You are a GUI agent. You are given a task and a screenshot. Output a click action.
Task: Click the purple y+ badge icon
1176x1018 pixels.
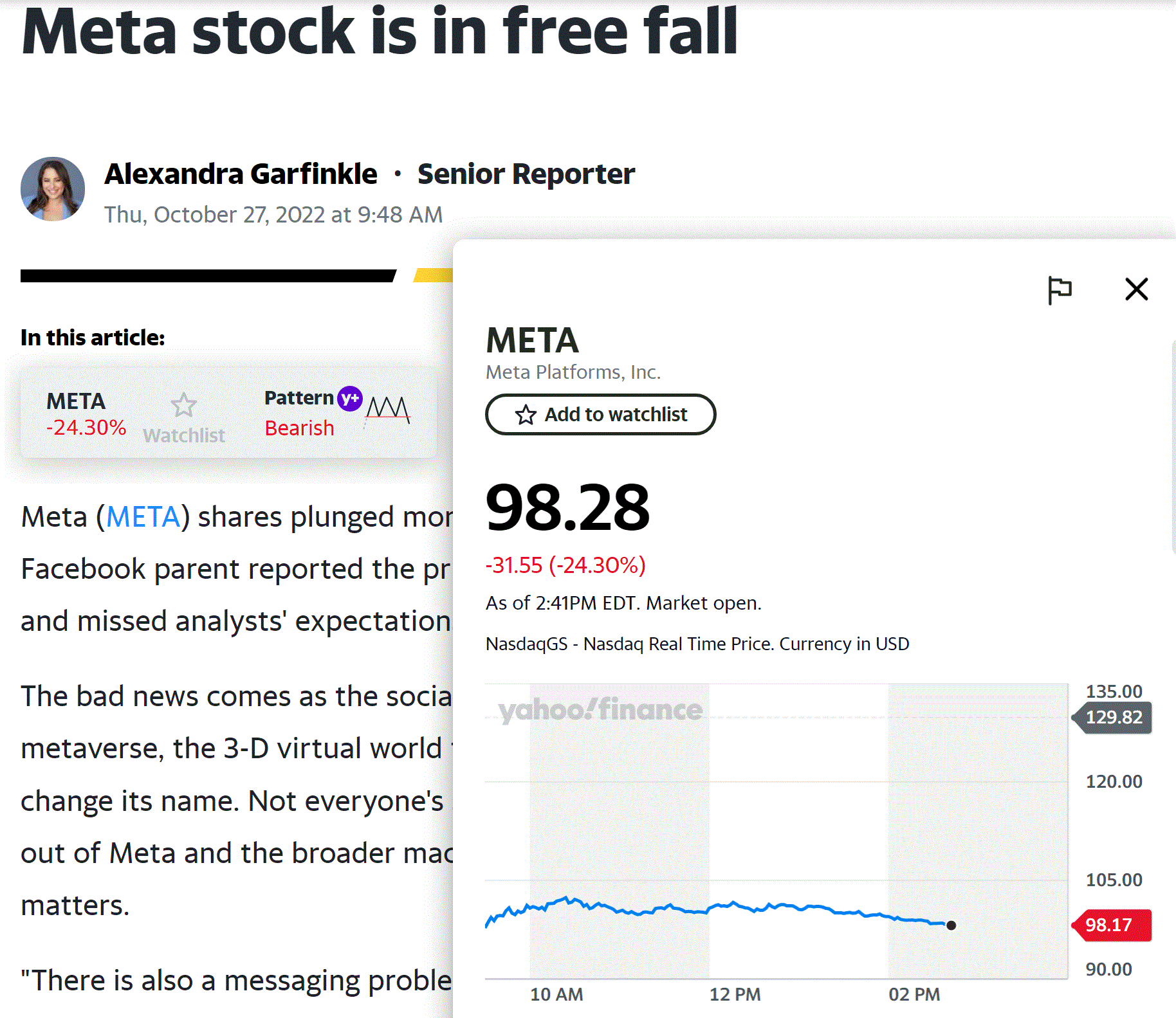tap(350, 399)
